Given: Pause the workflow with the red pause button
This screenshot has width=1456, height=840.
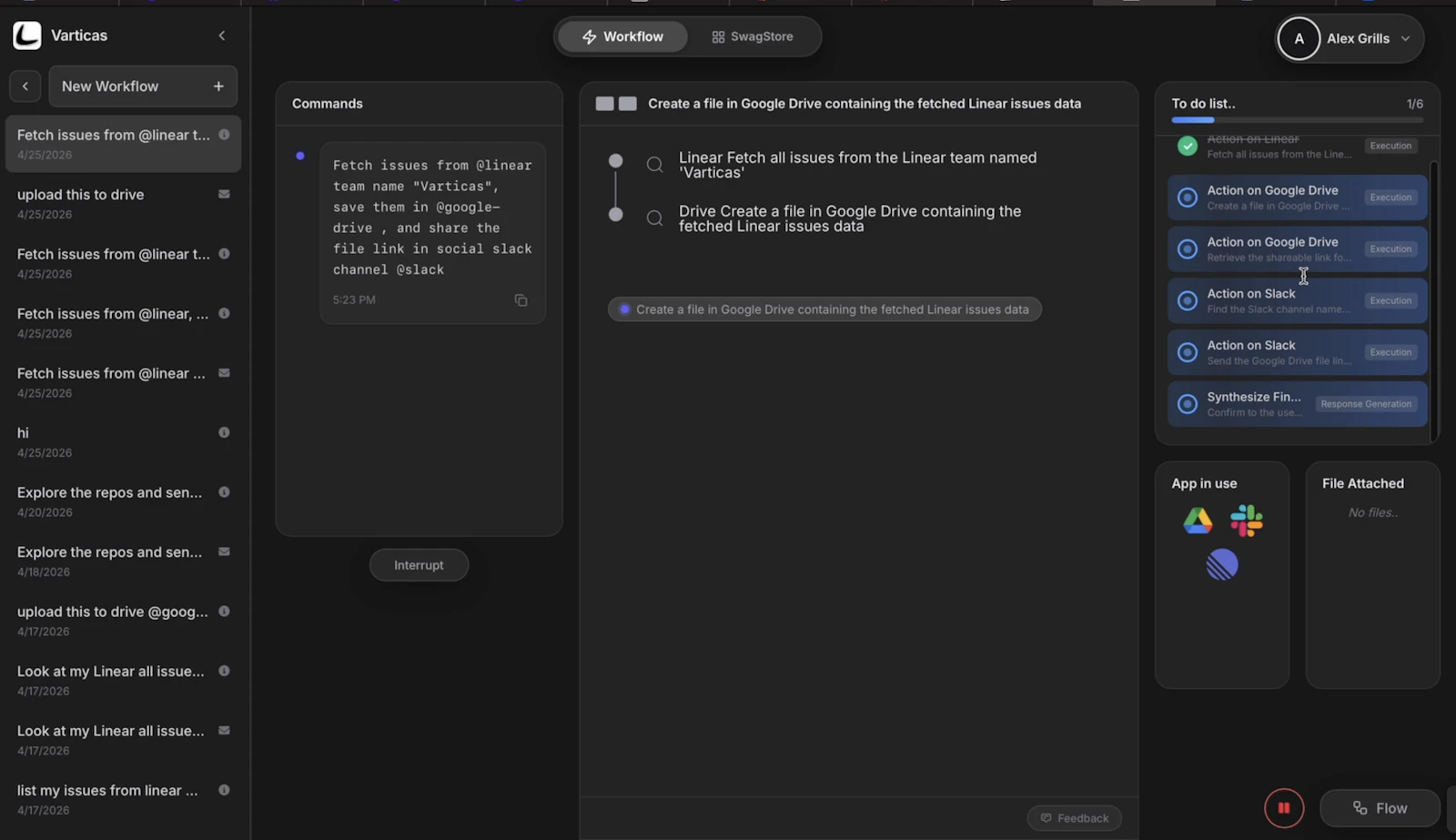Looking at the screenshot, I should tap(1284, 808).
